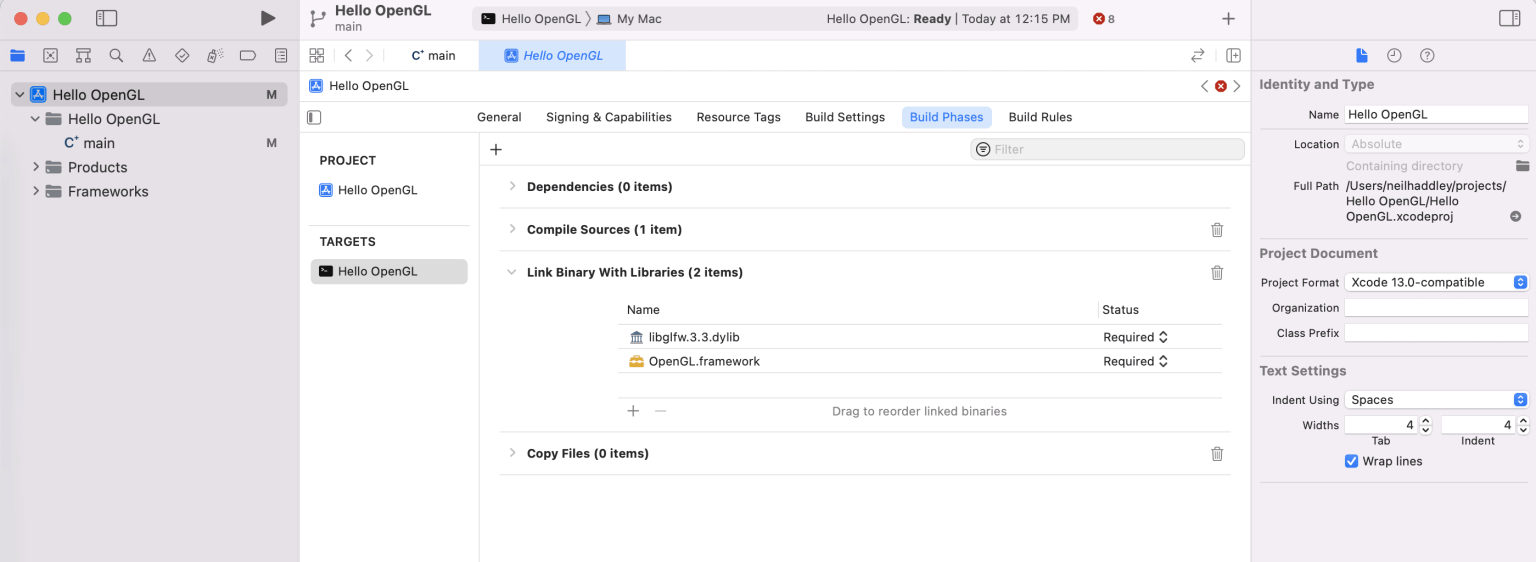This screenshot has height=562, width=1536.
Task: Open the Issue navigator warning icon
Action: click(149, 56)
